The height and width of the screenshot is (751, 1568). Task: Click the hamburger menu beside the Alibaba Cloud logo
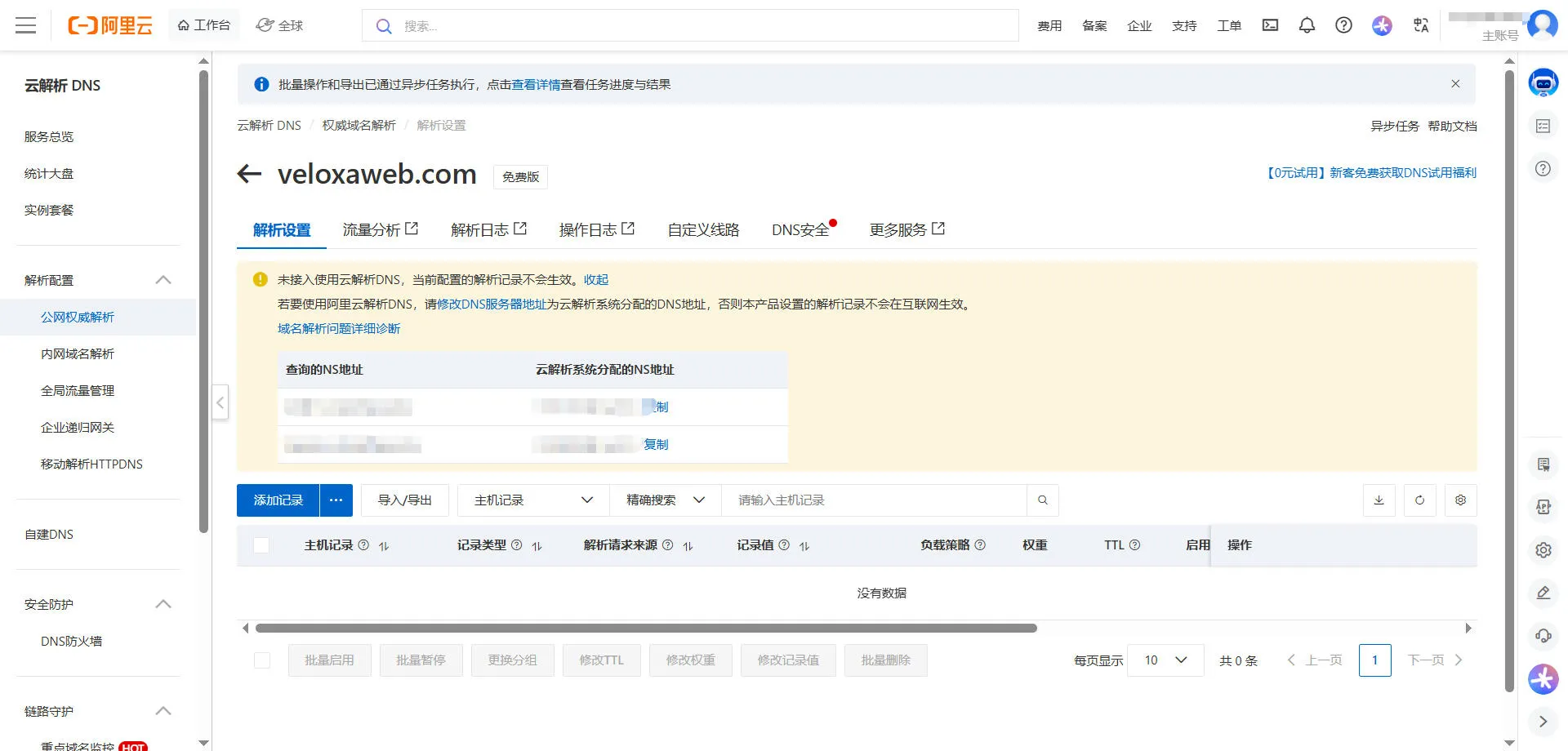25,25
